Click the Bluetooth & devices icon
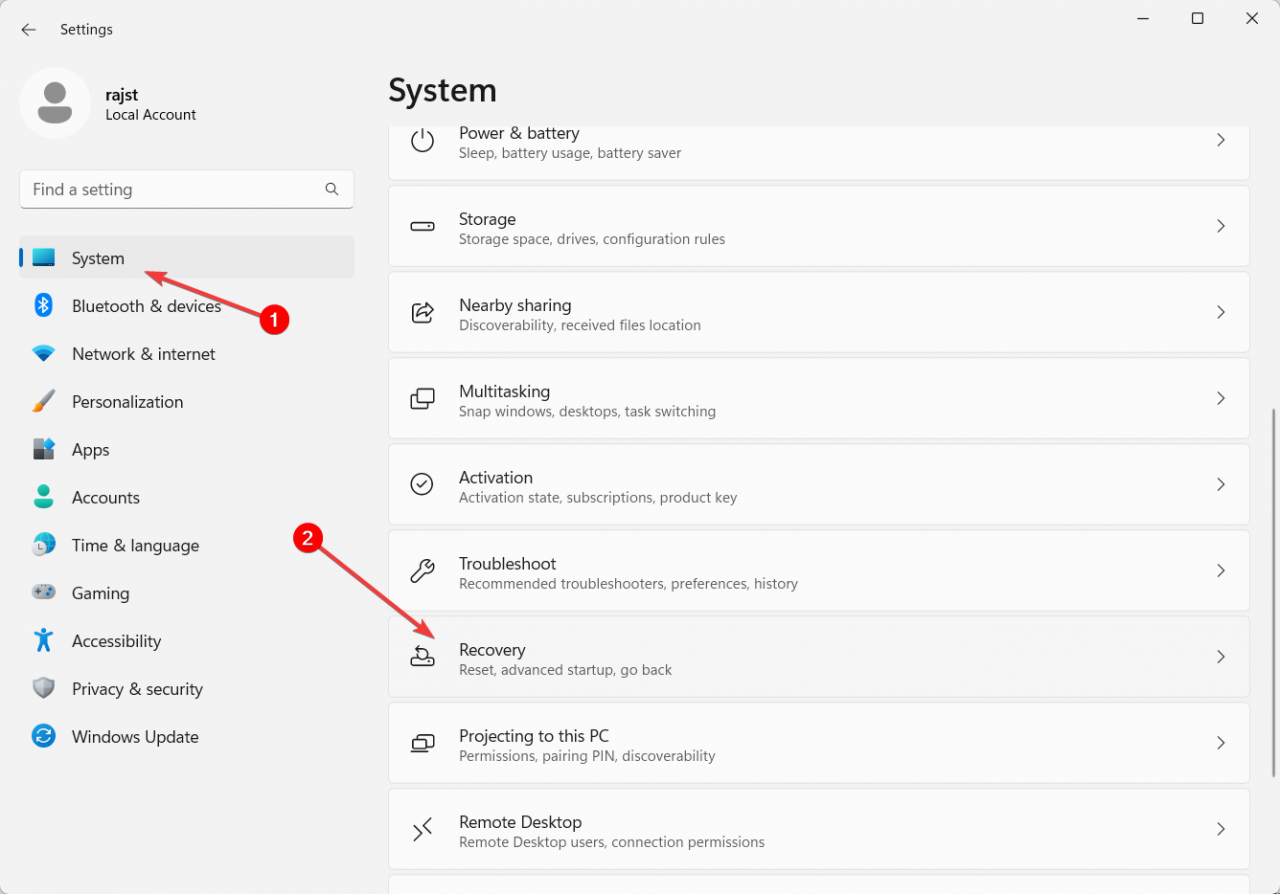Screen dimensions: 1280x894 [x=43, y=306]
